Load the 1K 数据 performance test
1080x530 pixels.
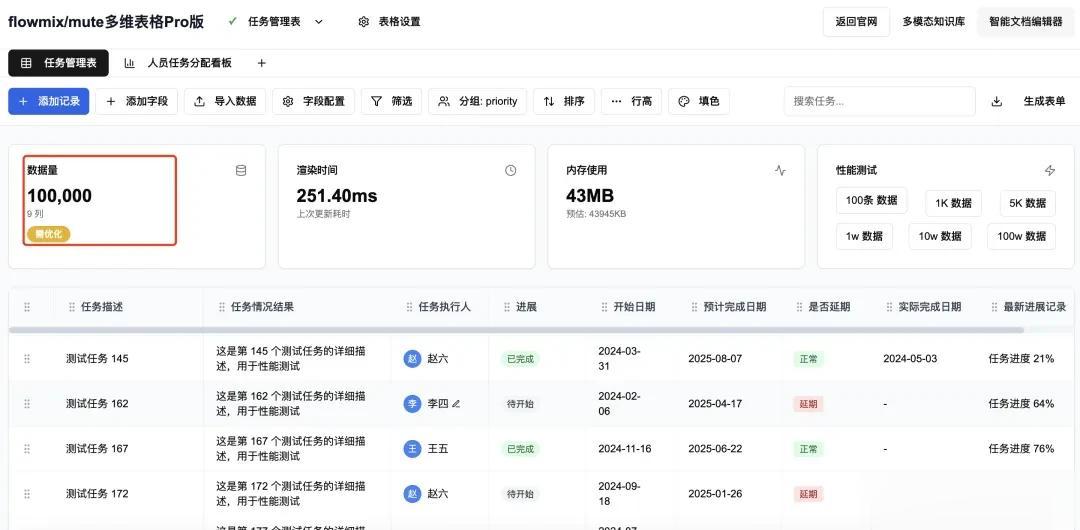tap(953, 203)
